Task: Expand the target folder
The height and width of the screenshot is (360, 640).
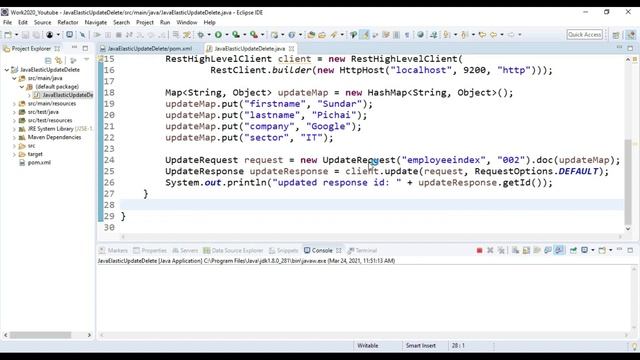Action: click(14, 154)
